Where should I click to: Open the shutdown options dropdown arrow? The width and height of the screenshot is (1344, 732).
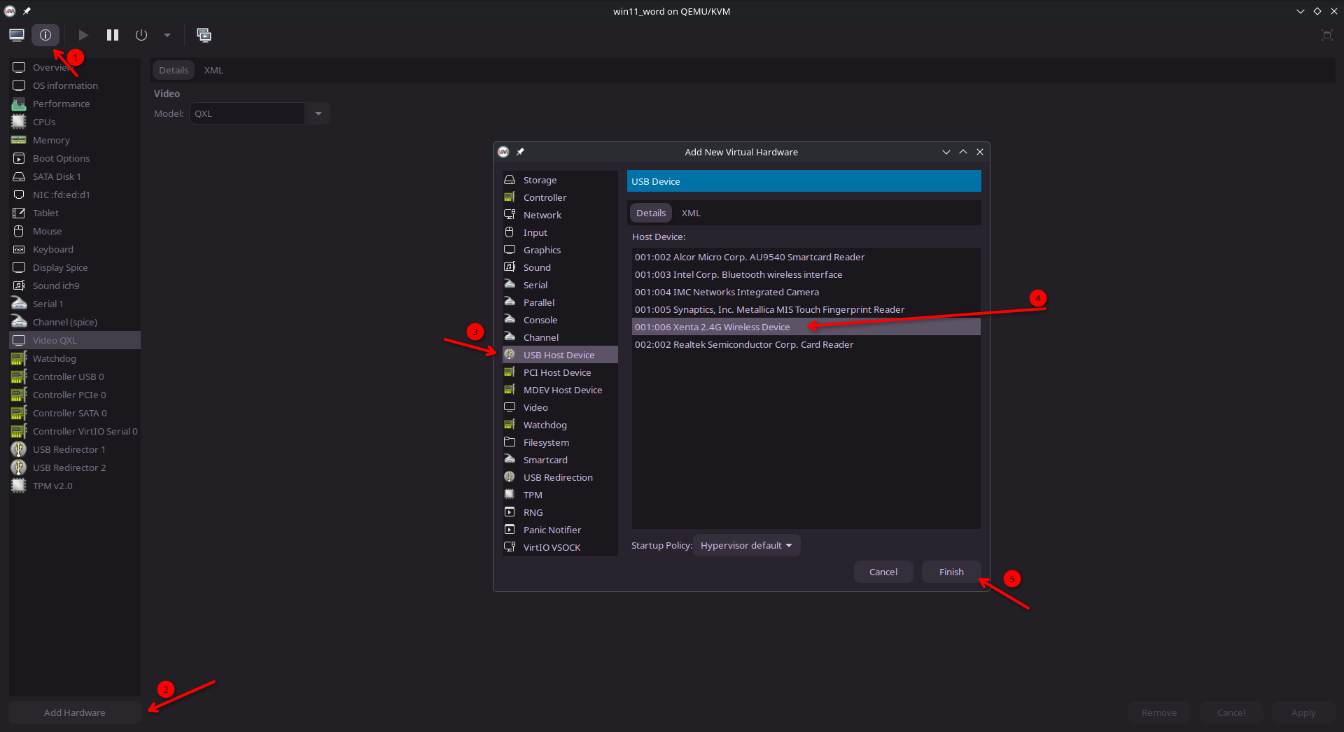[167, 35]
